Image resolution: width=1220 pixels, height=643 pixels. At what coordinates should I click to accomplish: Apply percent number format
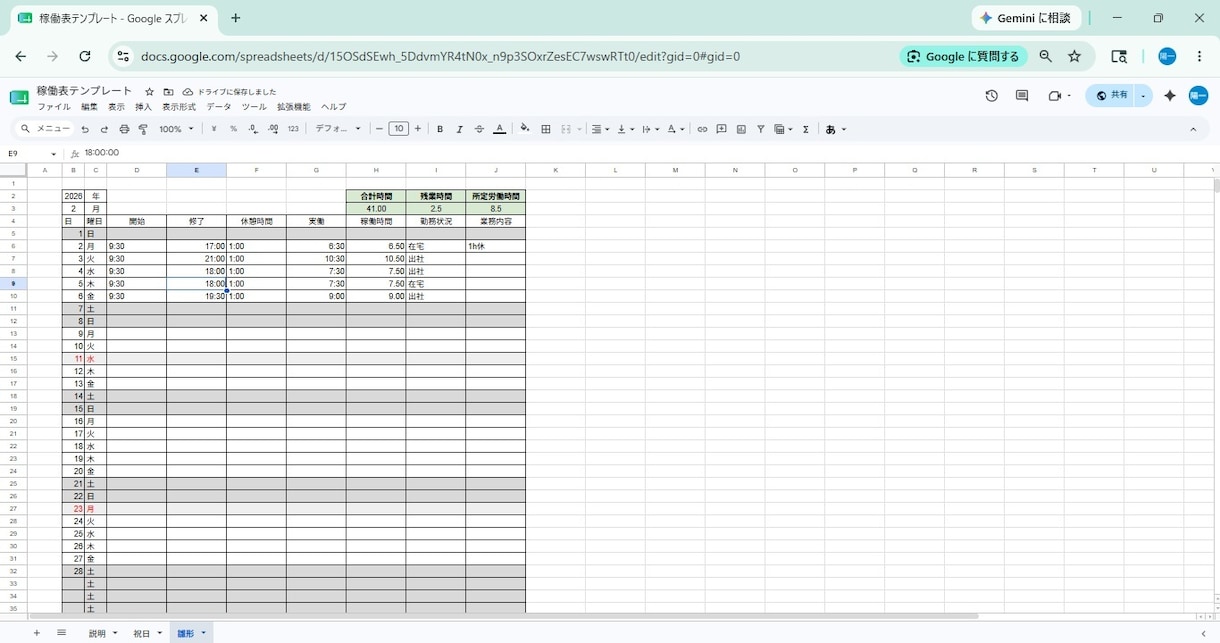coord(233,129)
